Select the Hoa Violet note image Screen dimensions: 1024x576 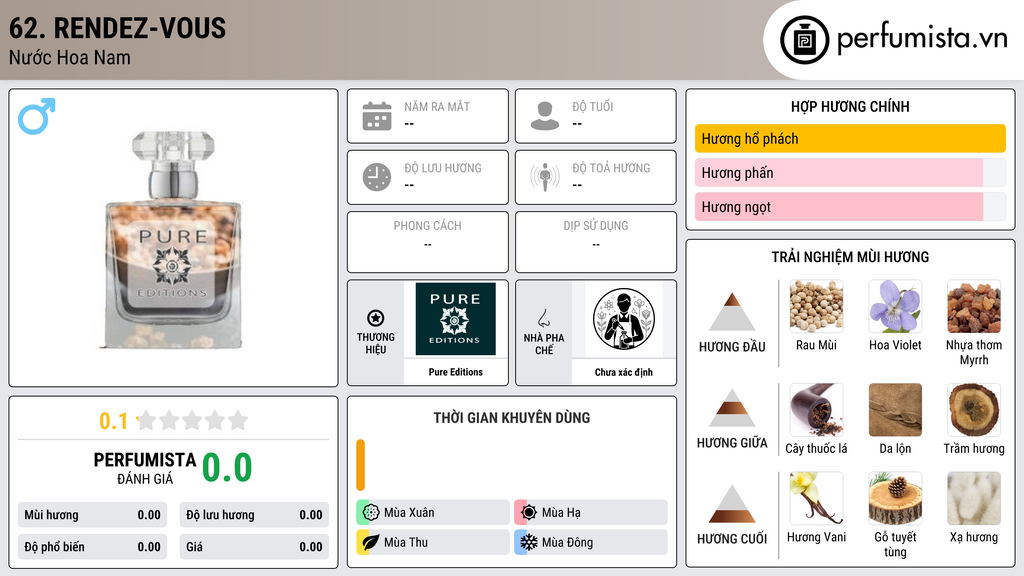tap(895, 306)
